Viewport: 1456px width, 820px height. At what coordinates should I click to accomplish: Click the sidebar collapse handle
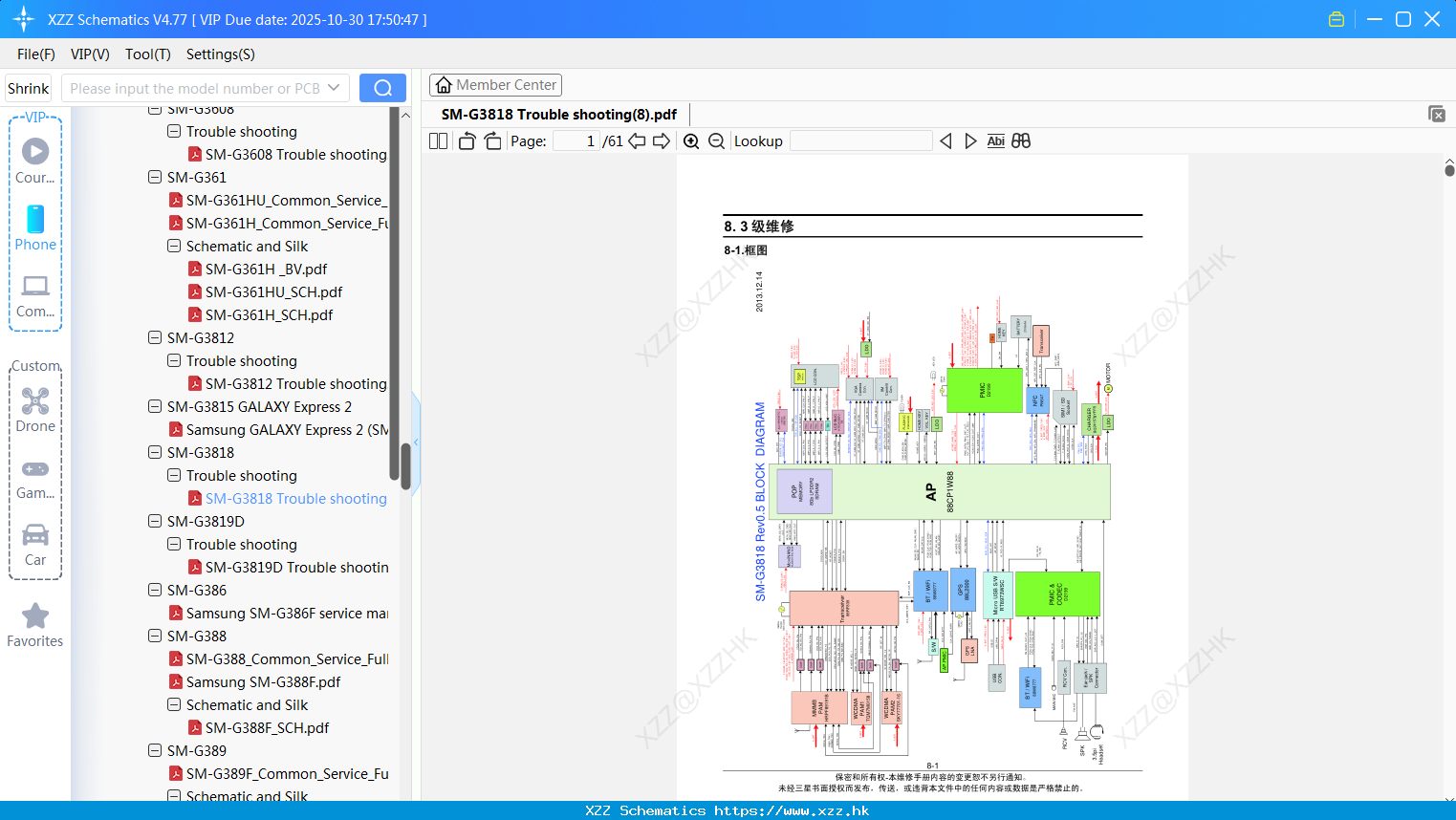click(x=416, y=442)
